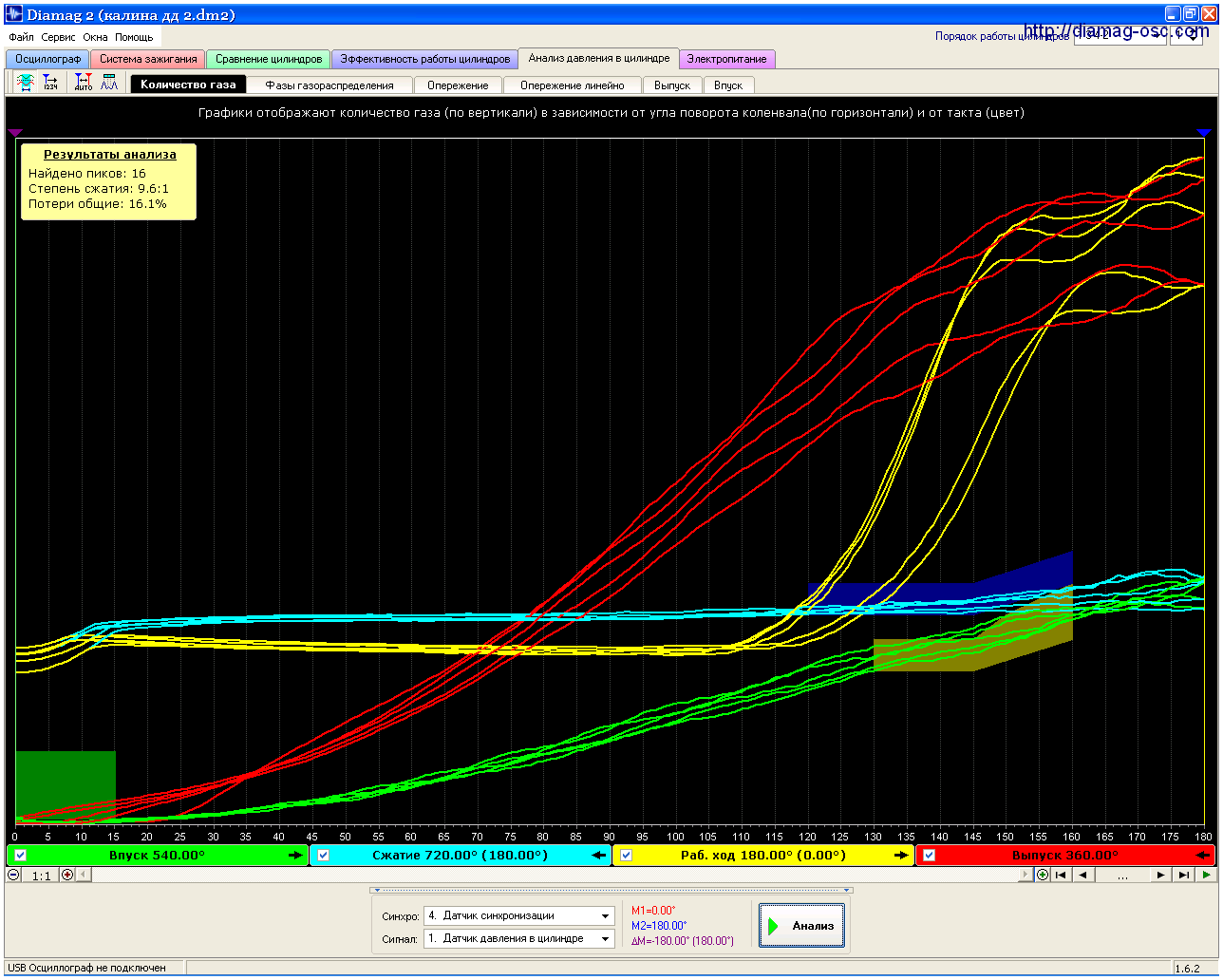Switch to the Сравнение цилиндров tab
1223x980 pixels.
(x=269, y=59)
